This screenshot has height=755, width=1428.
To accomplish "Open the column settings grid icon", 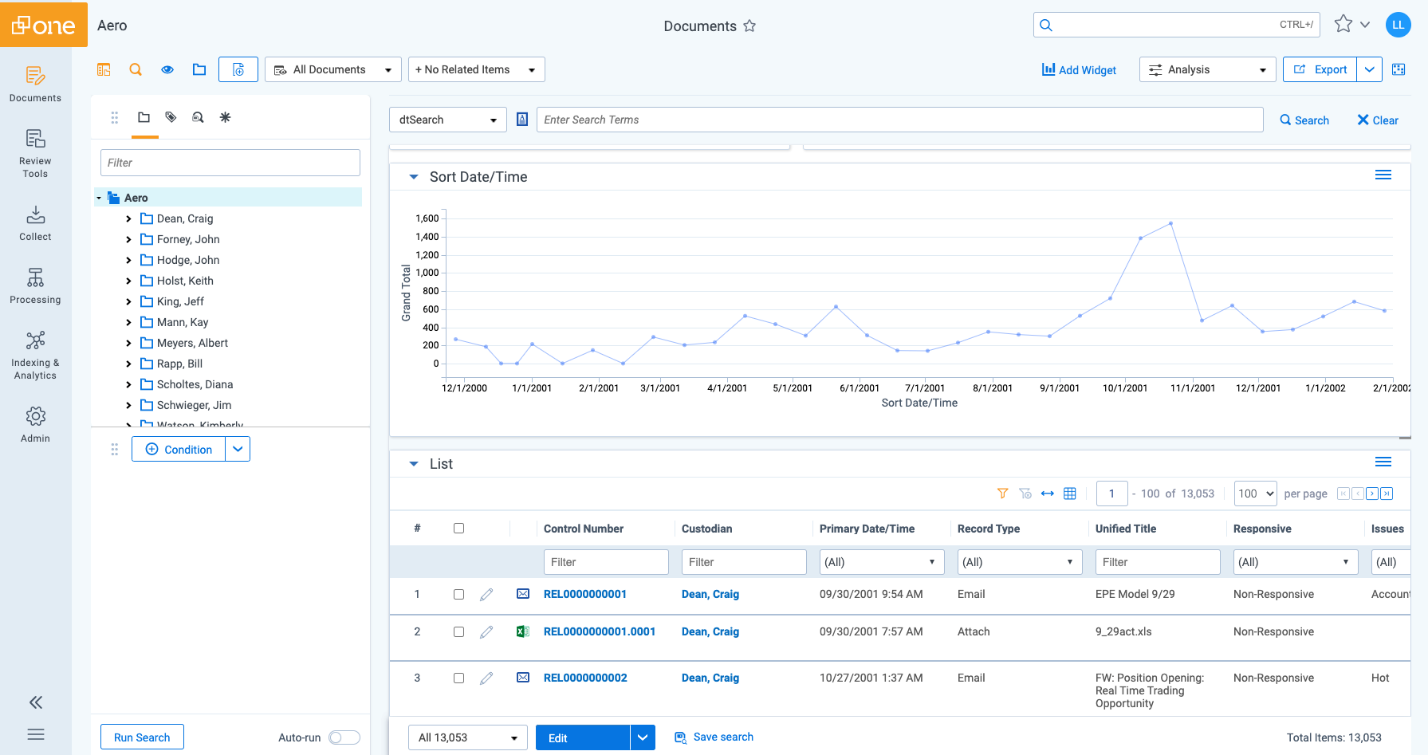I will 1070,493.
